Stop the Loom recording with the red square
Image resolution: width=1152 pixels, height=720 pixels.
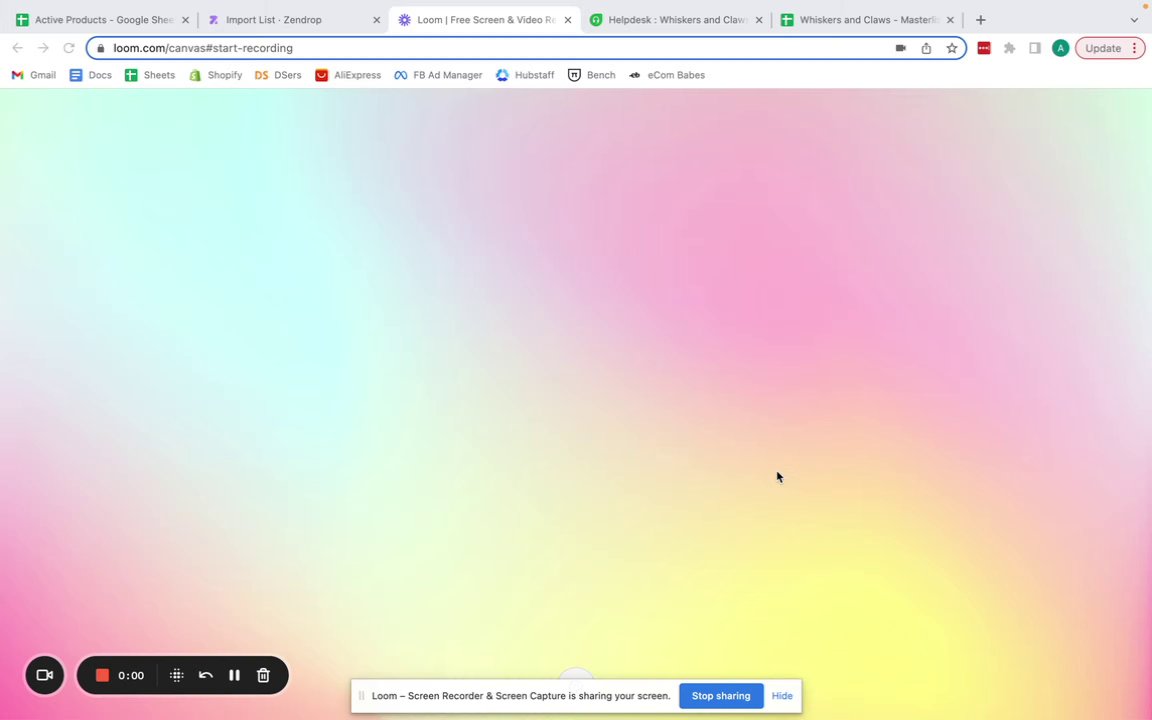pyautogui.click(x=102, y=675)
